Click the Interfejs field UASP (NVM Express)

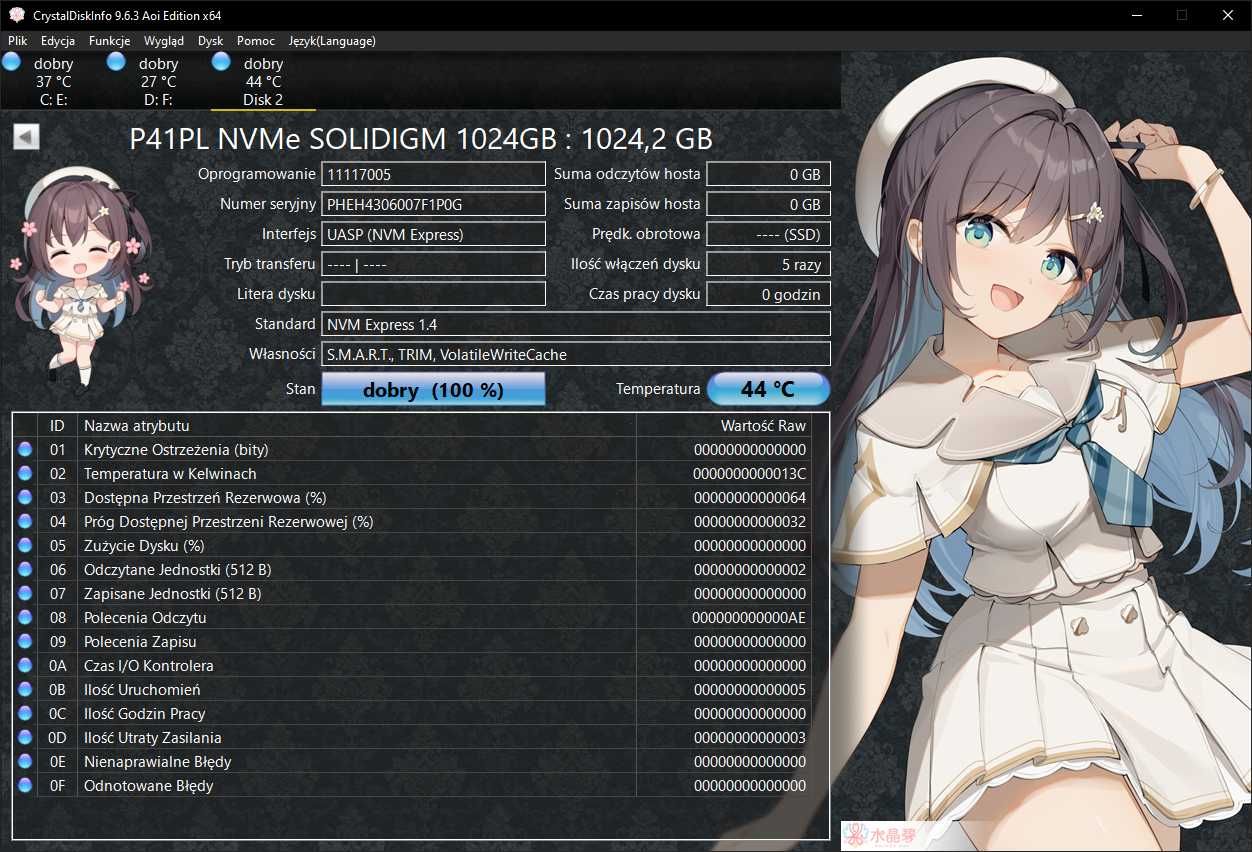click(x=433, y=234)
